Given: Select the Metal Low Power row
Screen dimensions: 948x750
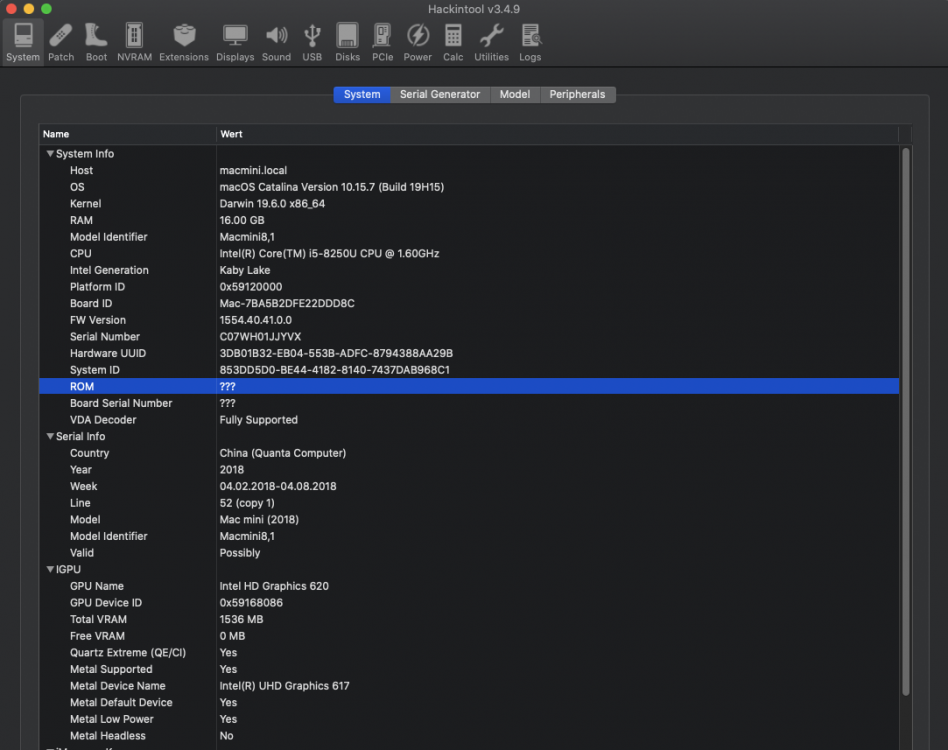Looking at the screenshot, I should point(469,719).
